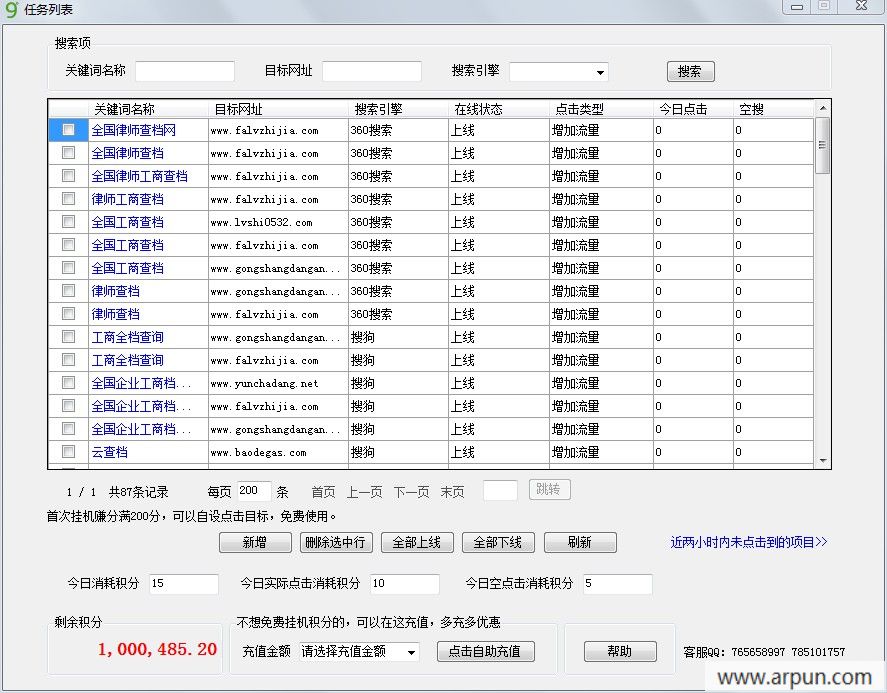Toggle the header checkbox to select all rows
The height and width of the screenshot is (693, 887).
[x=67, y=109]
